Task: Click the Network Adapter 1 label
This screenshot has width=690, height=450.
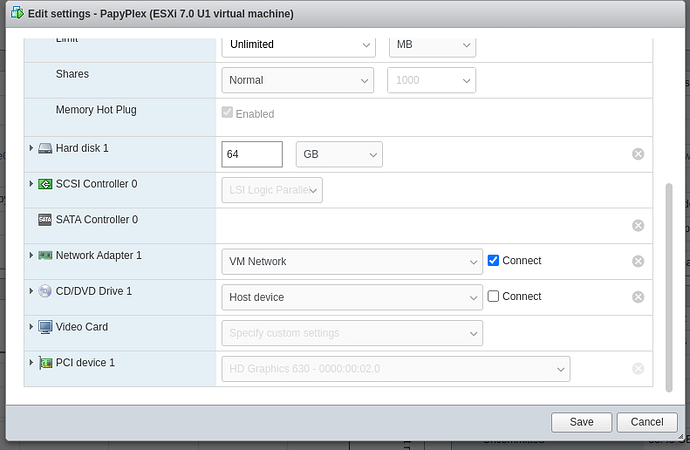Action: [99, 256]
